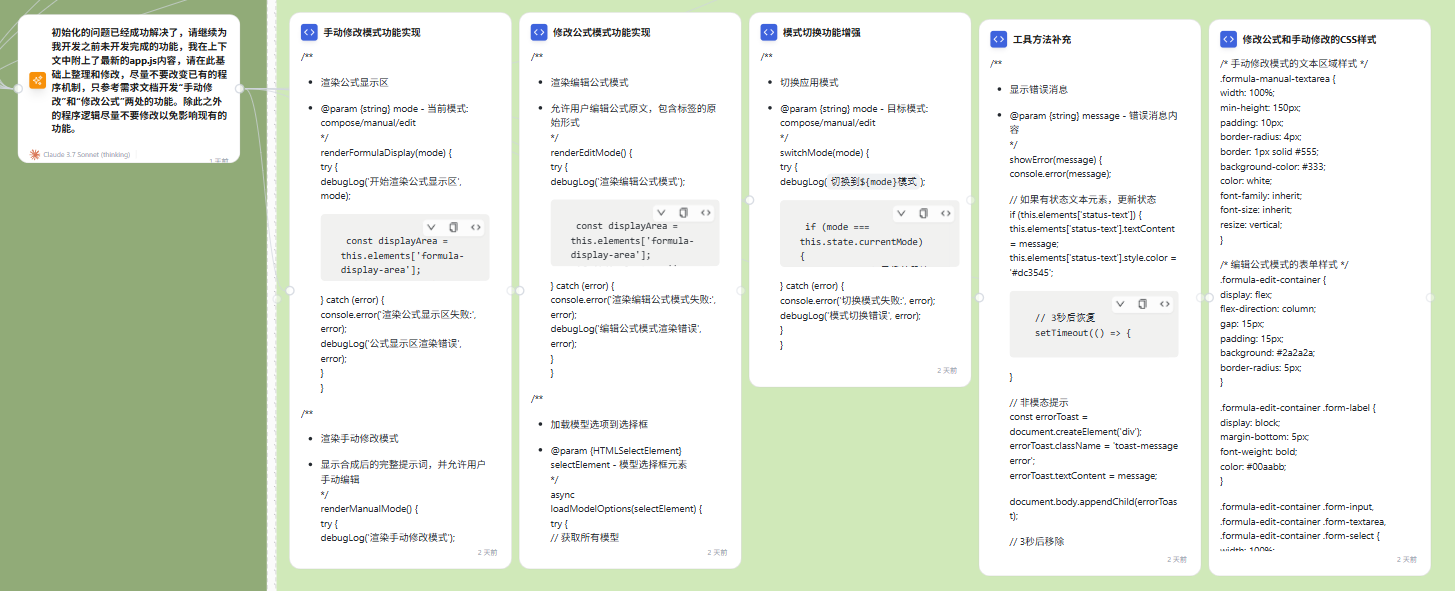Click left connection handle of 模式切换功能增强 card
The width and height of the screenshot is (1455, 591).
click(750, 200)
